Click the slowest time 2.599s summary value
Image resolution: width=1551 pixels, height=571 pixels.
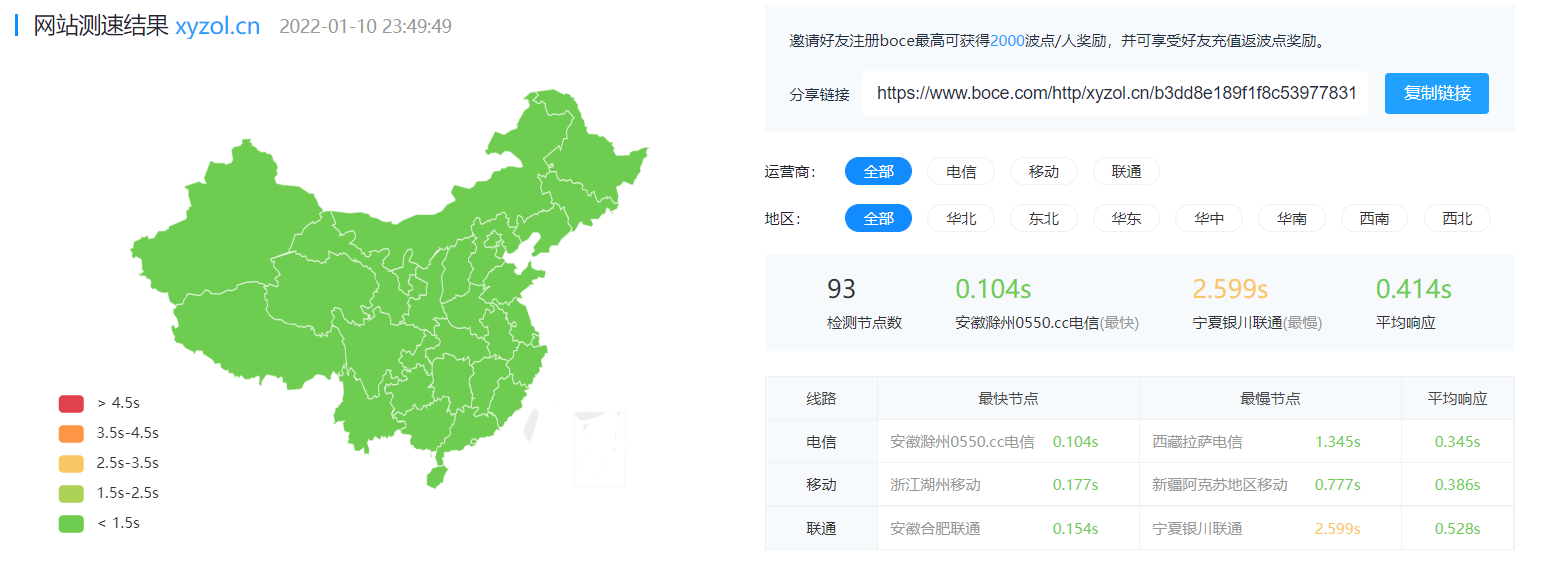[x=1230, y=289]
